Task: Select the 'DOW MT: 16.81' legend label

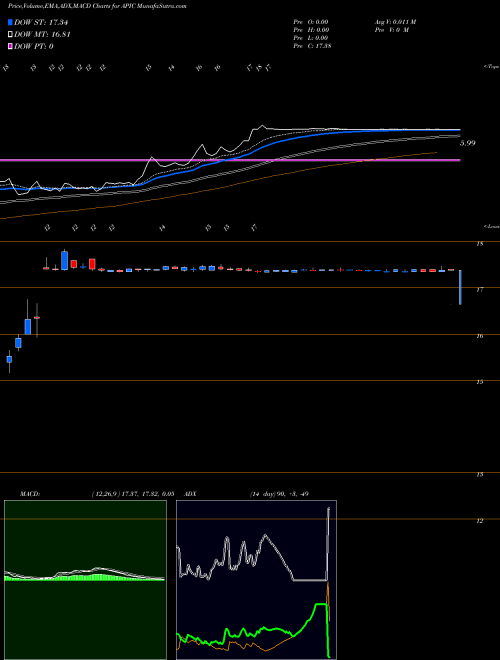Action: [42, 35]
